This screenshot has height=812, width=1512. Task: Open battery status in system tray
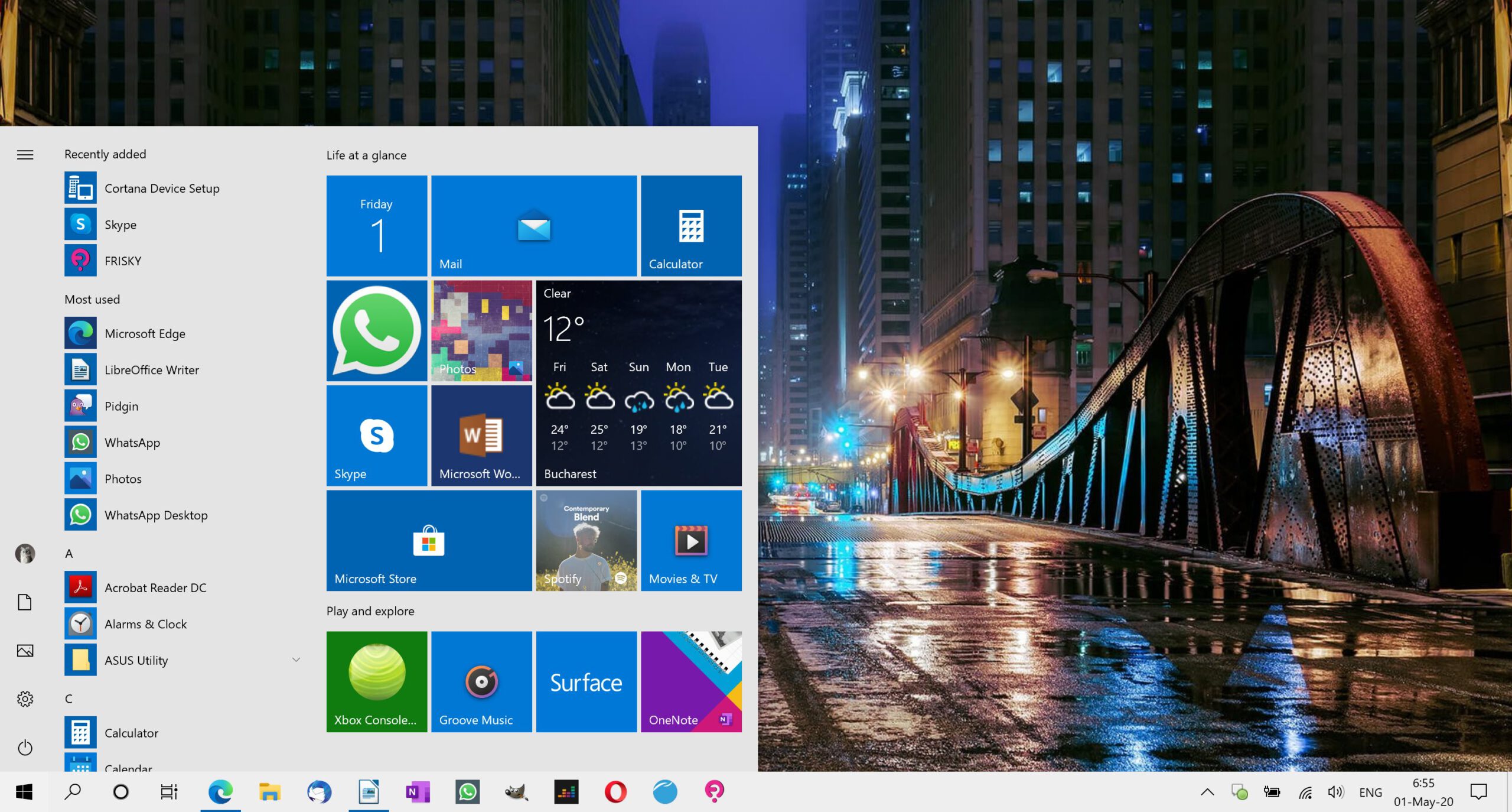1272,792
